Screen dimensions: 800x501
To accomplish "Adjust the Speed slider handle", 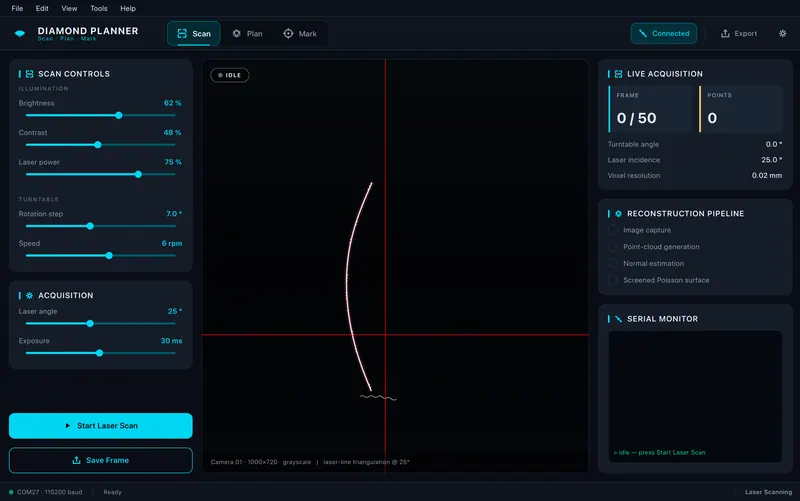I will click(109, 256).
